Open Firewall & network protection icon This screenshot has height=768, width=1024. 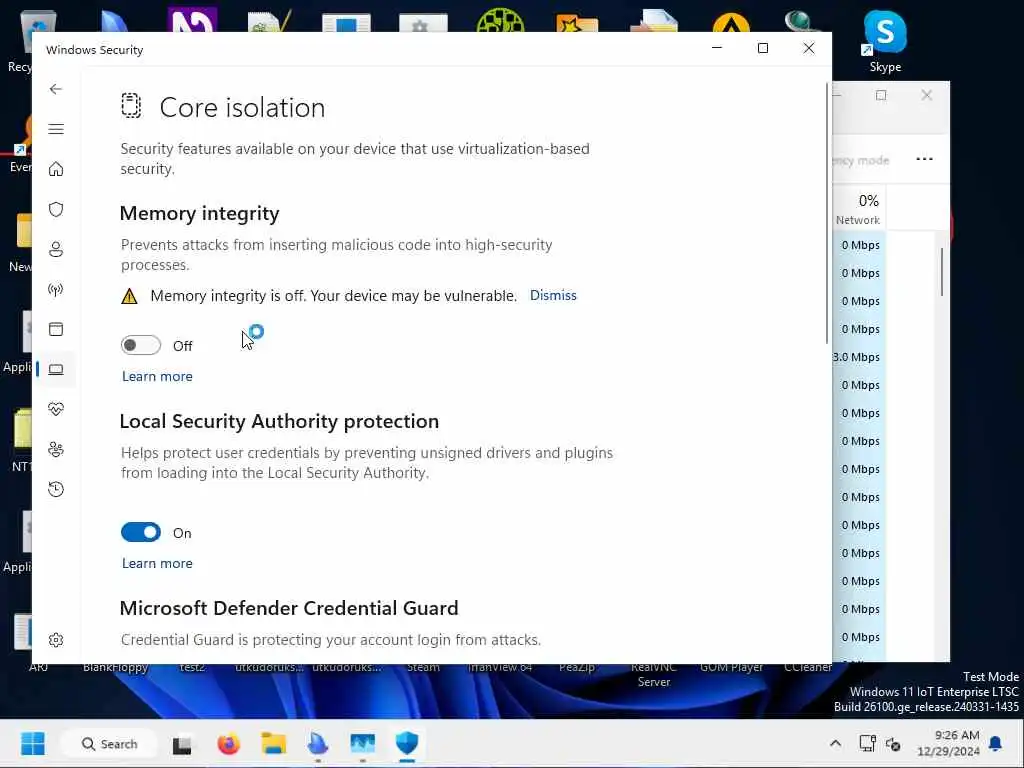tap(56, 289)
